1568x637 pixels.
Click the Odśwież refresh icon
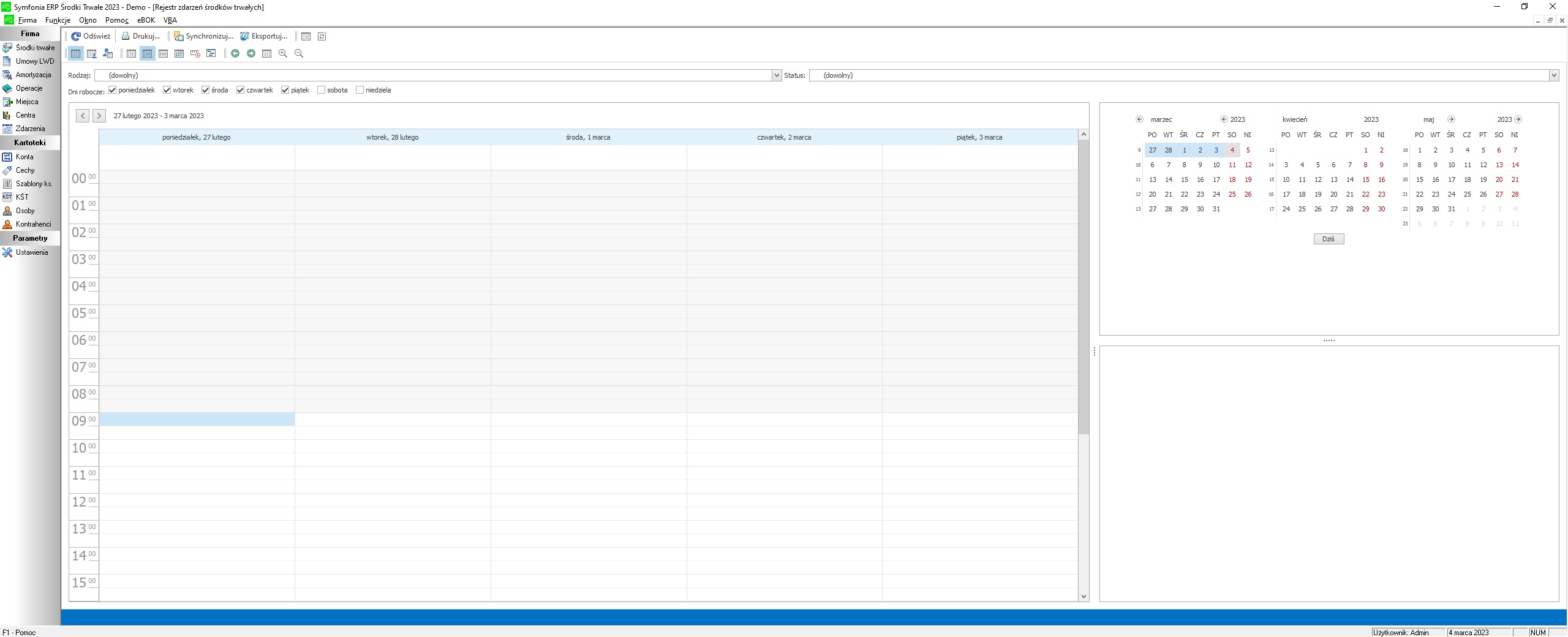tap(77, 36)
